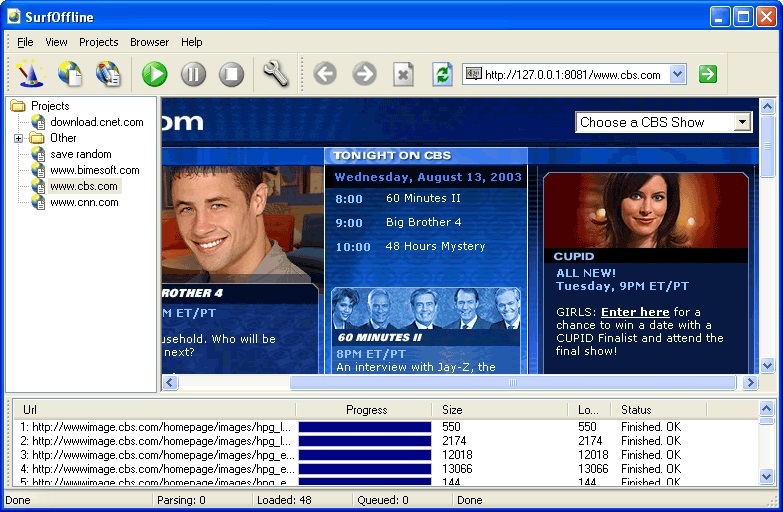This screenshot has height=512, width=783.
Task: Stop the download with the stop icon
Action: 231,74
